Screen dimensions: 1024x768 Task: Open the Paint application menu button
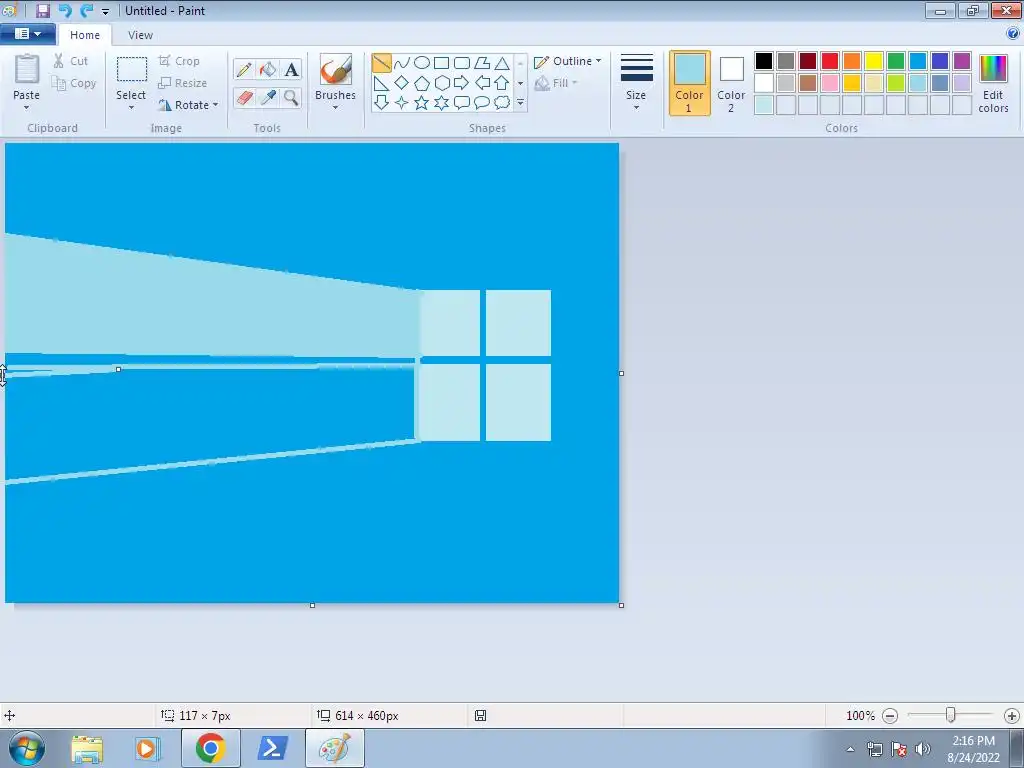tap(27, 33)
